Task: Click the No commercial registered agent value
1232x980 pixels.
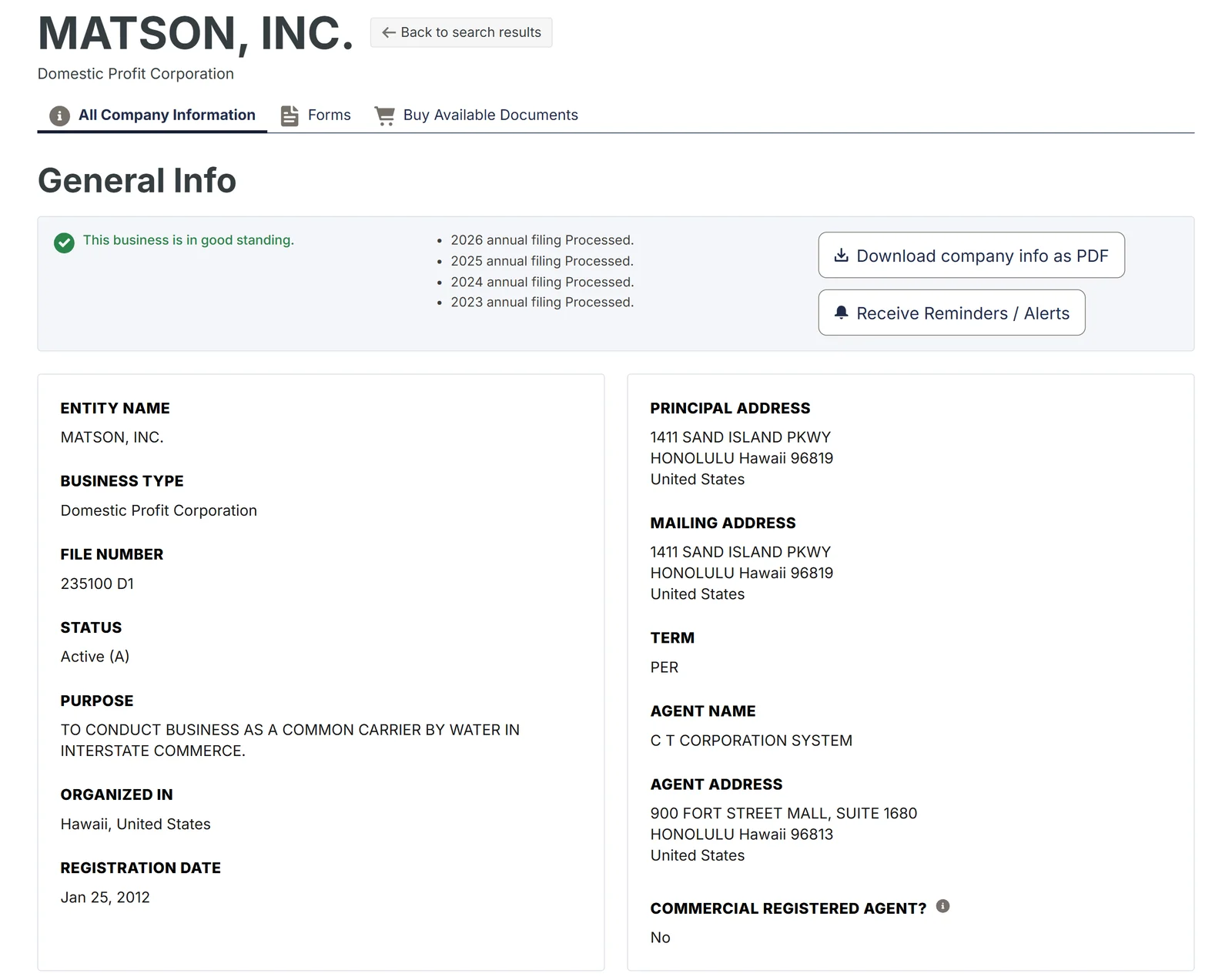Action: click(x=661, y=938)
